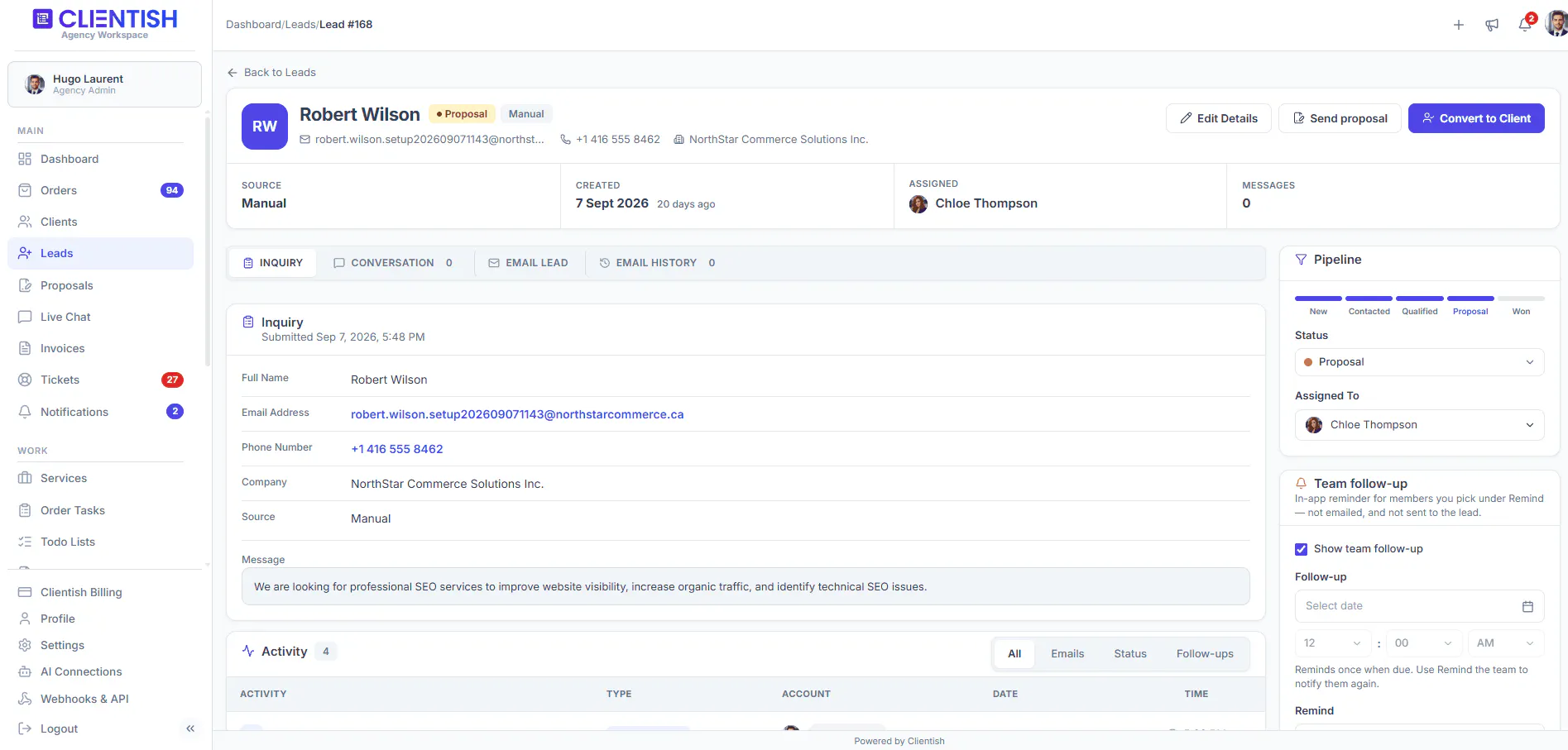Open the minutes dropdown showing 00
Image resolution: width=1568 pixels, height=750 pixels.
pos(1423,643)
